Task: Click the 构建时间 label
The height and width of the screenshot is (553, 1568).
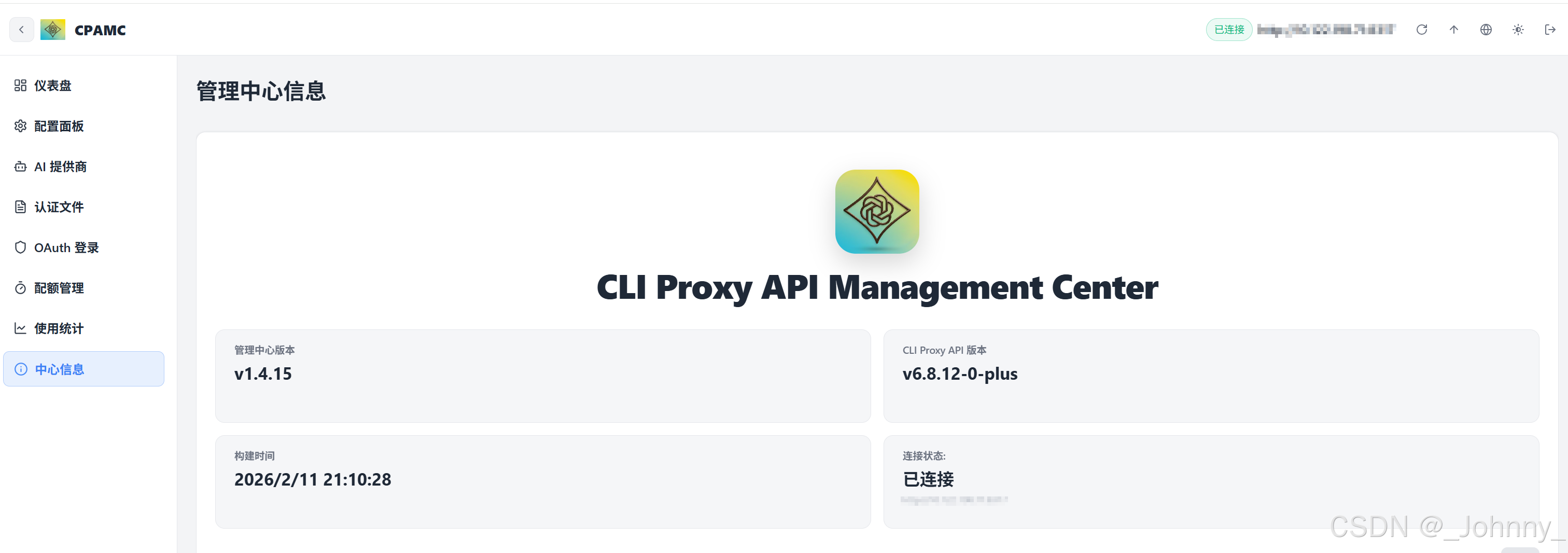Action: 255,456
